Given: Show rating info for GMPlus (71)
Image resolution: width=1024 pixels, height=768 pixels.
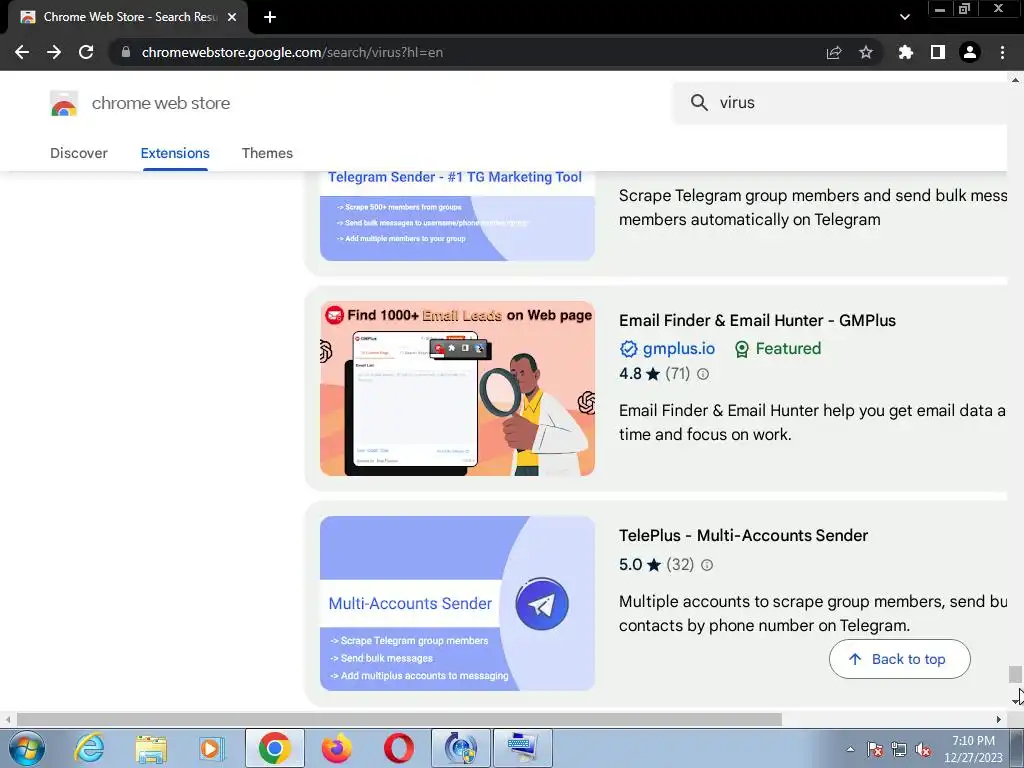Looking at the screenshot, I should 703,374.
